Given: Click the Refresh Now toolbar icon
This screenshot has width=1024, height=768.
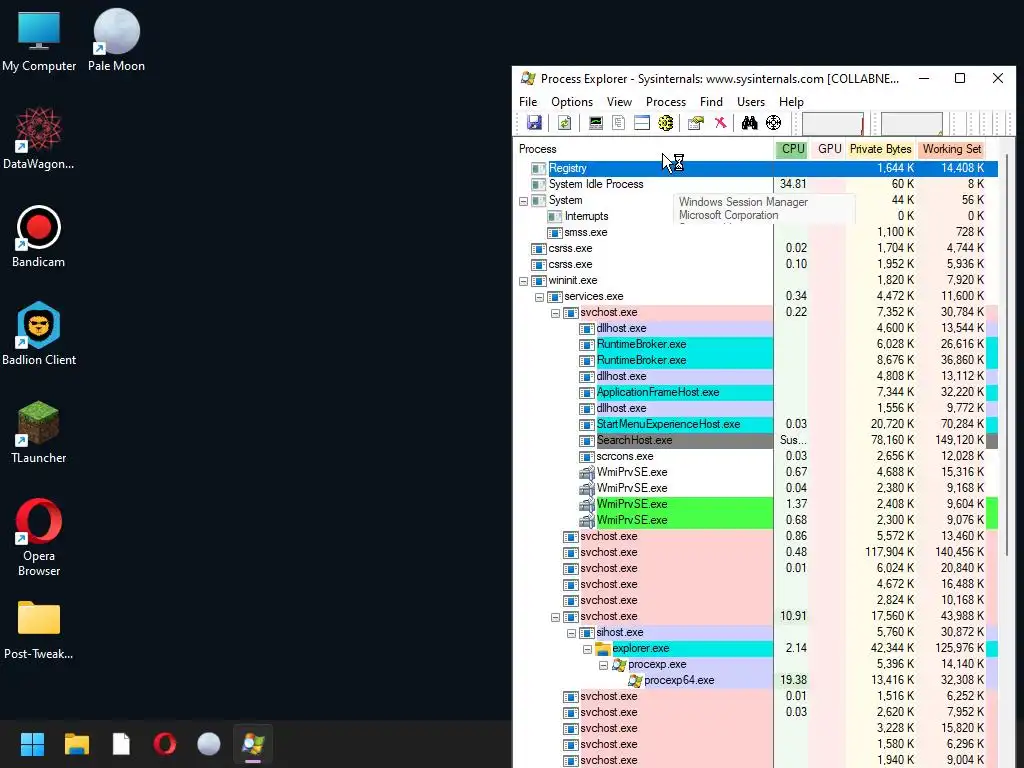Looking at the screenshot, I should tap(564, 123).
